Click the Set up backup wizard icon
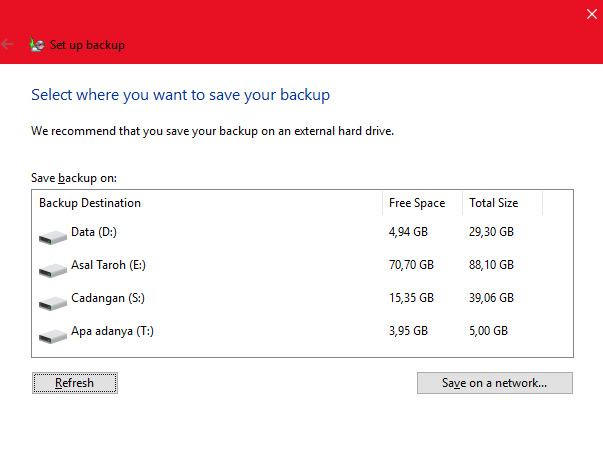The height and width of the screenshot is (461, 603). click(37, 45)
